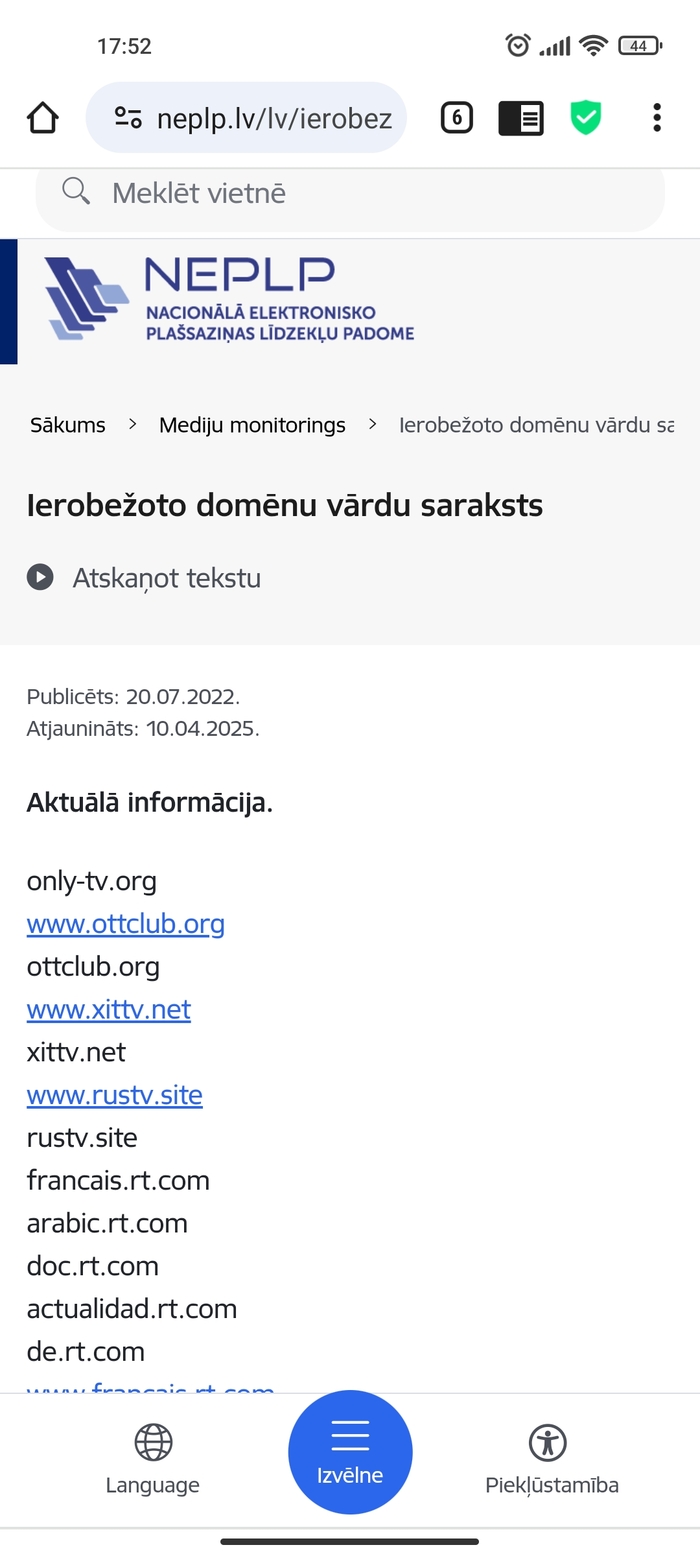Viewport: 700px width, 1556px height.
Task: Tap the browser home icon
Action: pos(42,118)
